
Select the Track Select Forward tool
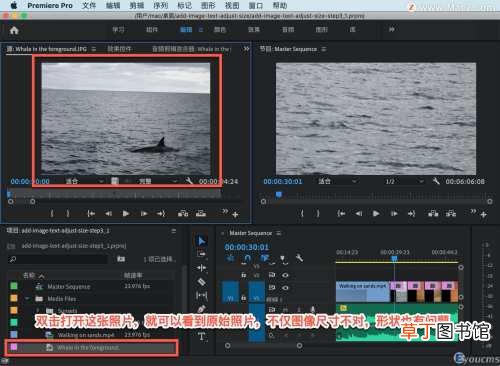(201, 254)
